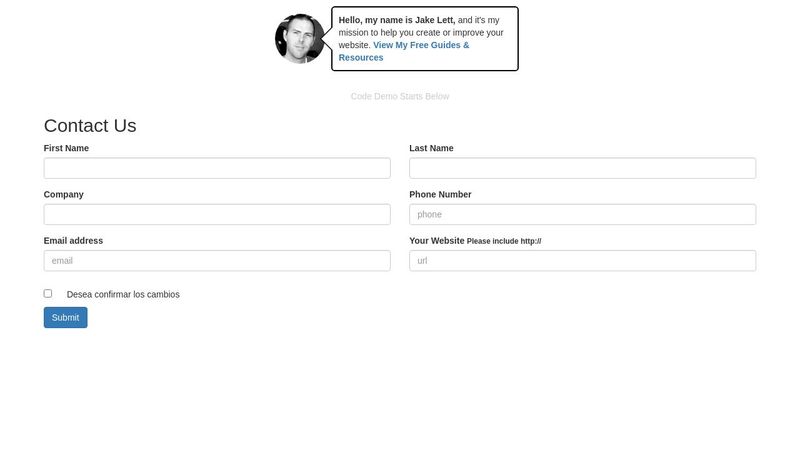Focus the Your Website url field
800x450 pixels.
[x=583, y=261]
